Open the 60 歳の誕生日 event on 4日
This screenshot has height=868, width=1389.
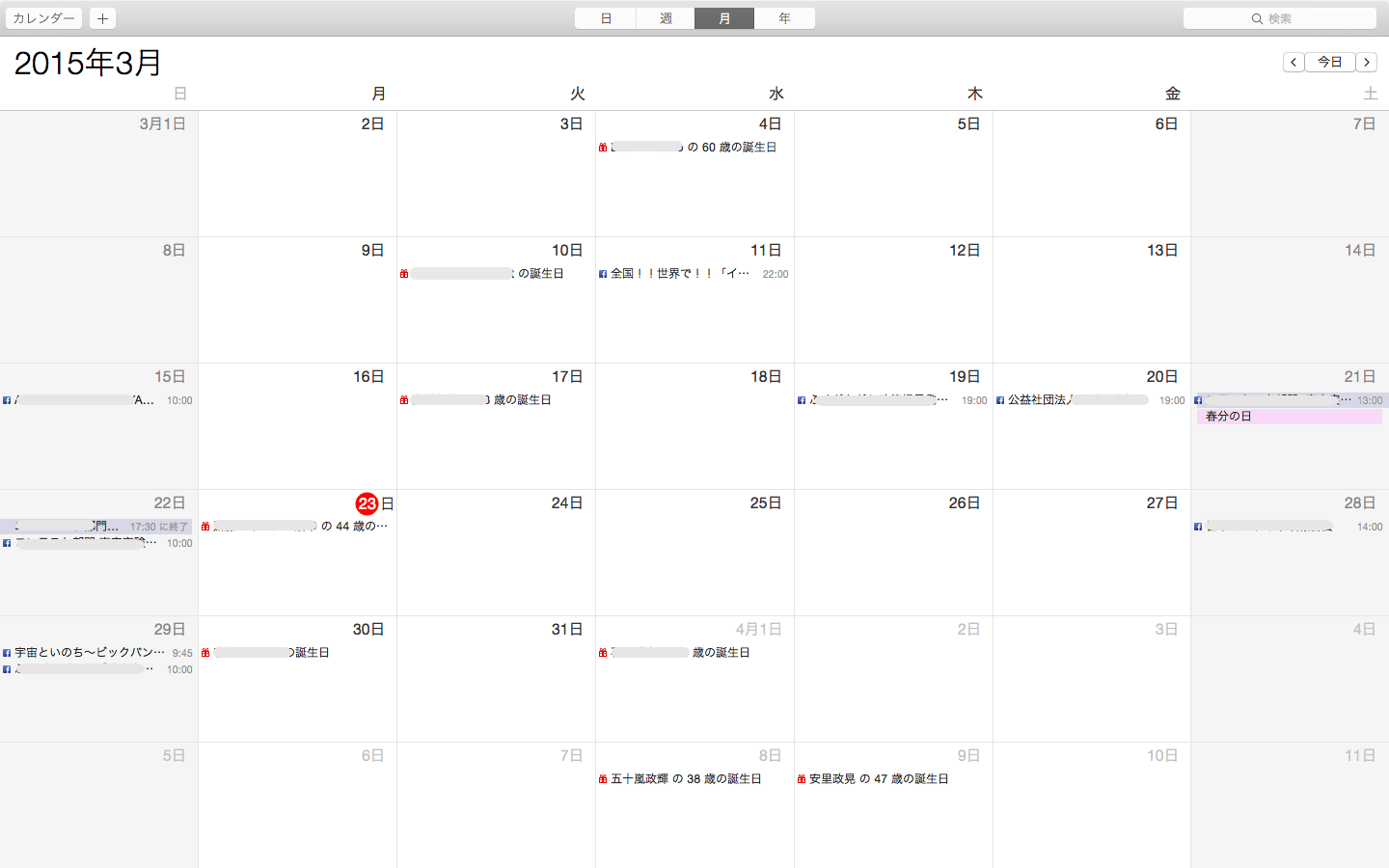pyautogui.click(x=694, y=148)
